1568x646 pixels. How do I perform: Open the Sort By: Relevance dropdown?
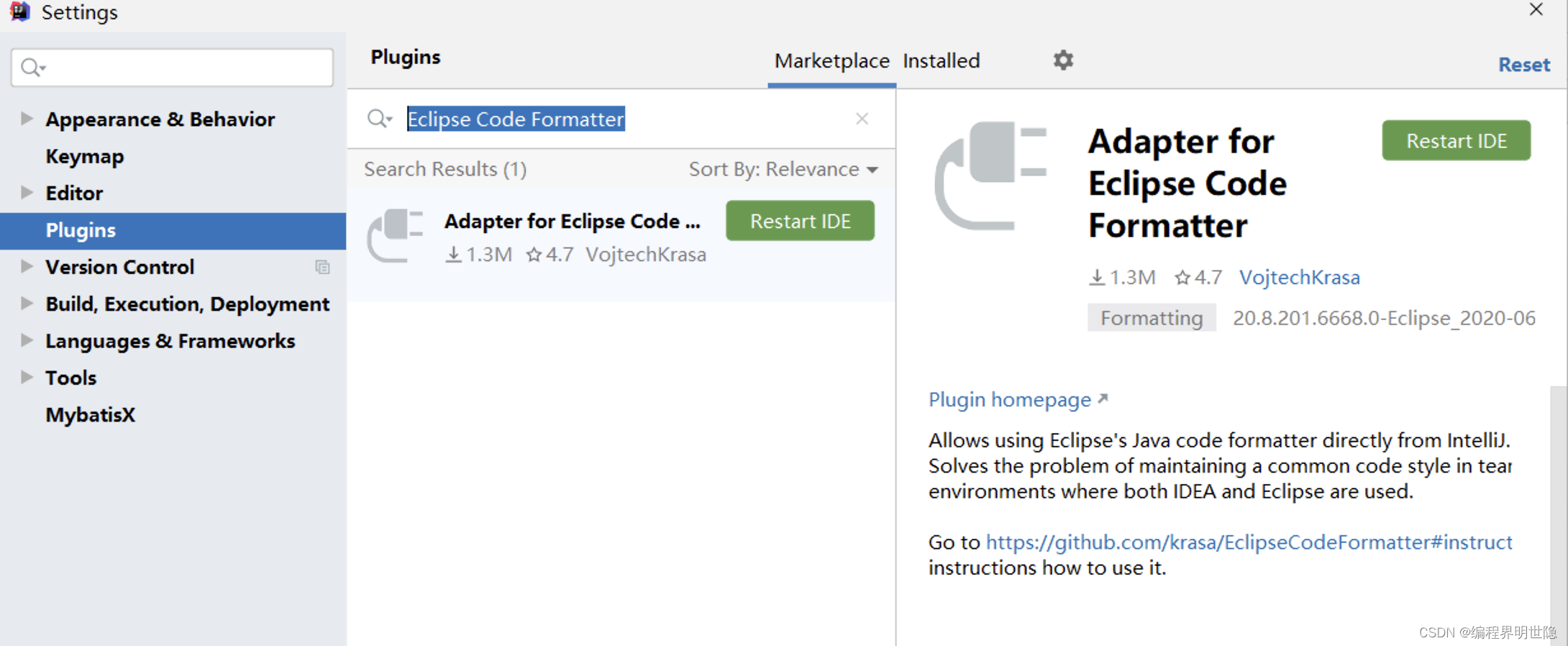tap(783, 170)
